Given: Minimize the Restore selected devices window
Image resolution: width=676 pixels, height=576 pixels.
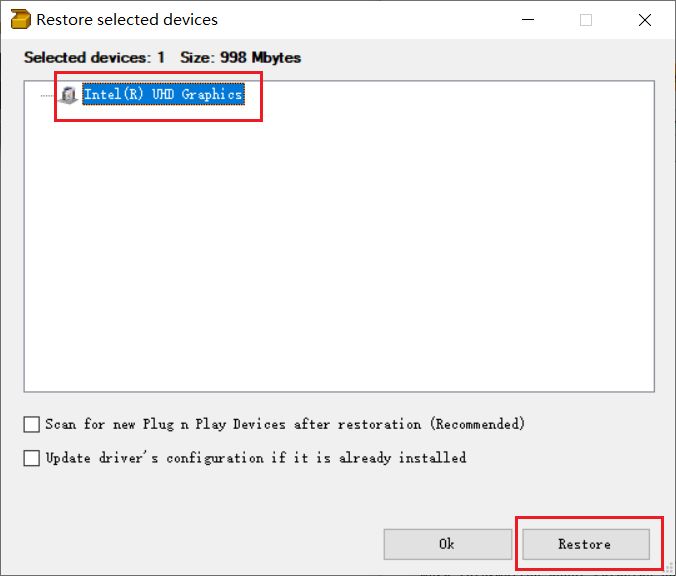Looking at the screenshot, I should [531, 20].
